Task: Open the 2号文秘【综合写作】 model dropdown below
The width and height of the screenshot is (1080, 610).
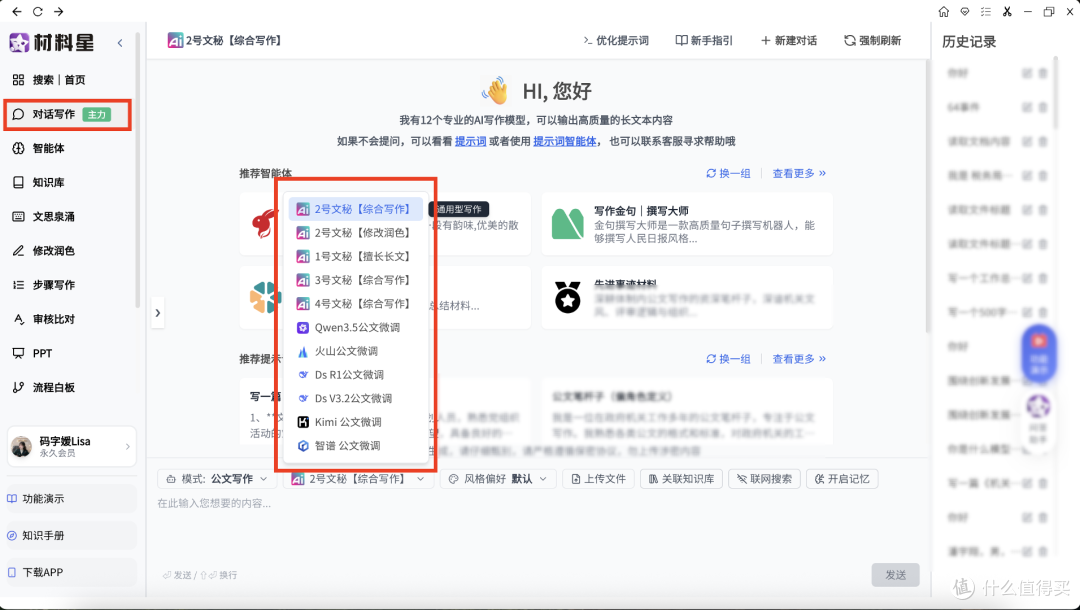Action: click(x=357, y=478)
